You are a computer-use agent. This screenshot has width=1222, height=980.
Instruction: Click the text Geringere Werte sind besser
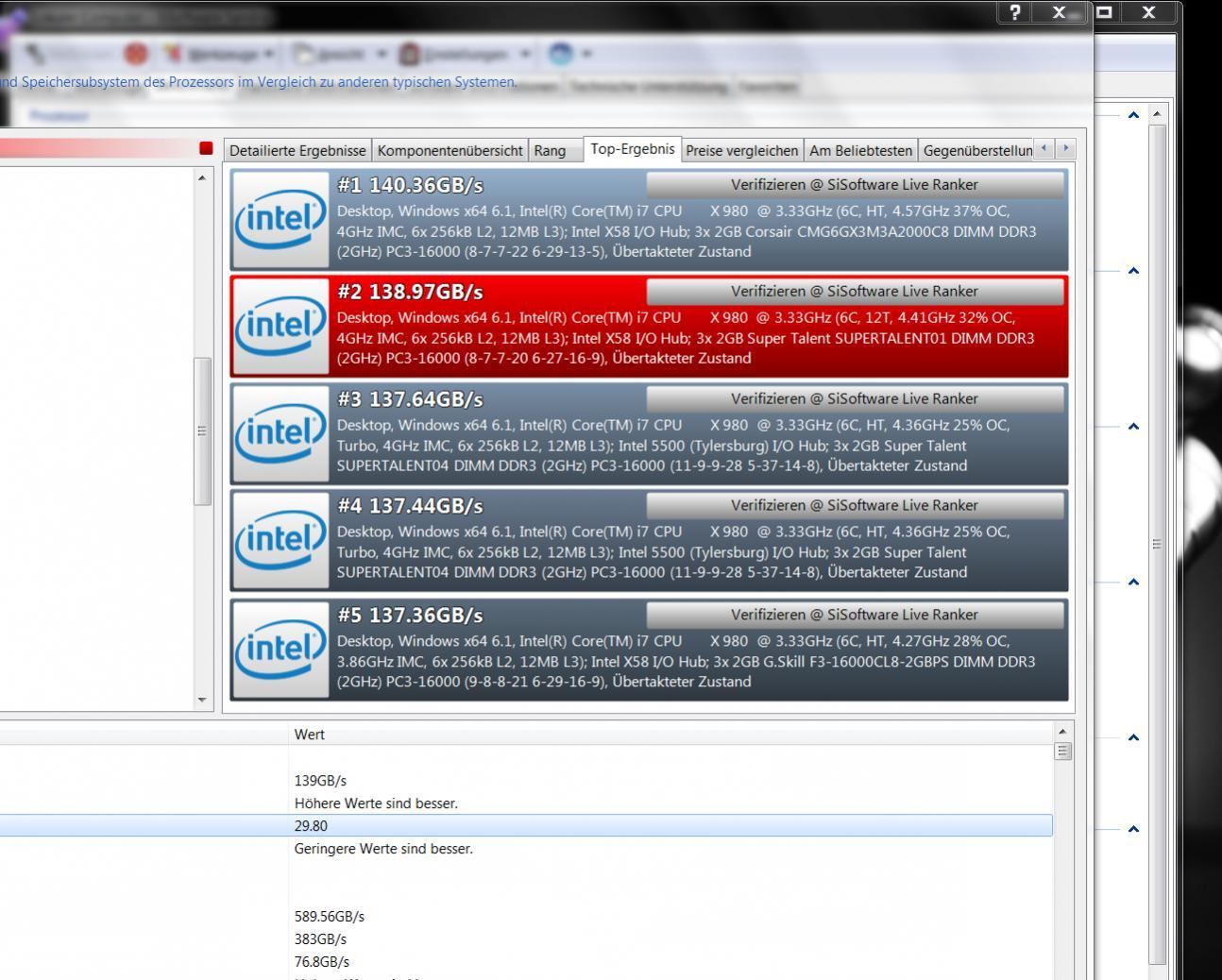383,849
